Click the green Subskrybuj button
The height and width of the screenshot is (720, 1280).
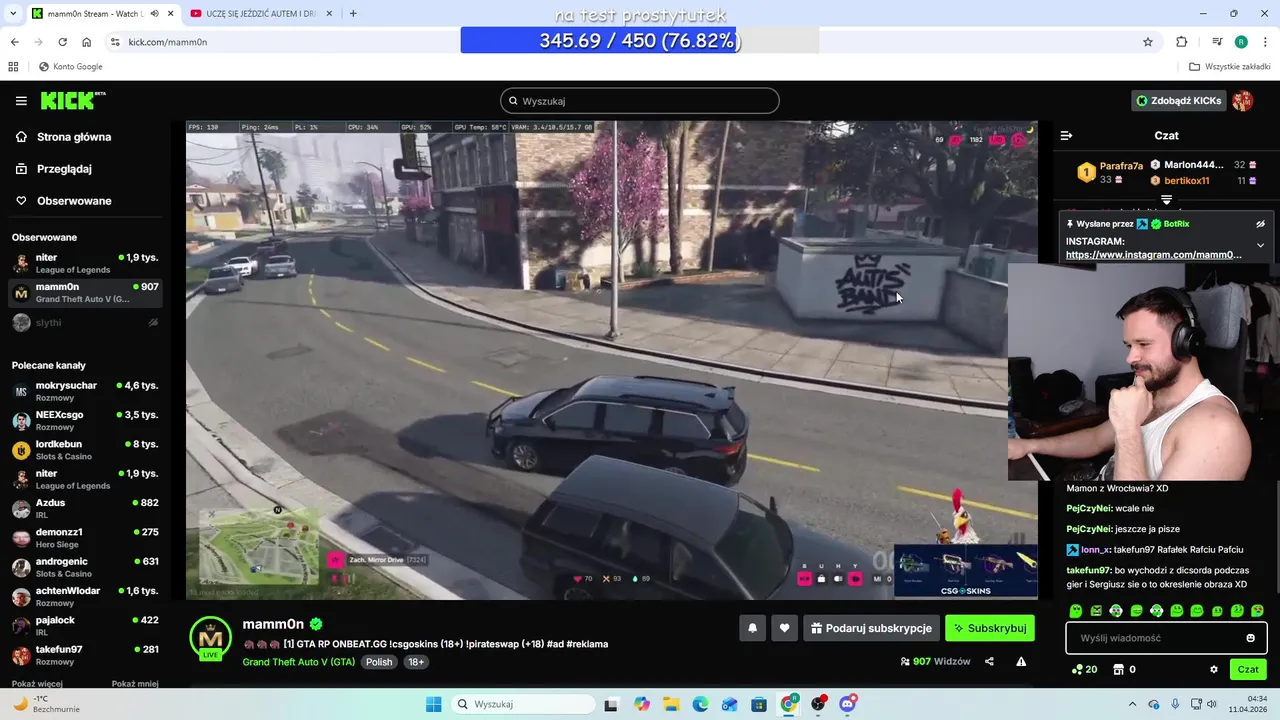click(989, 628)
